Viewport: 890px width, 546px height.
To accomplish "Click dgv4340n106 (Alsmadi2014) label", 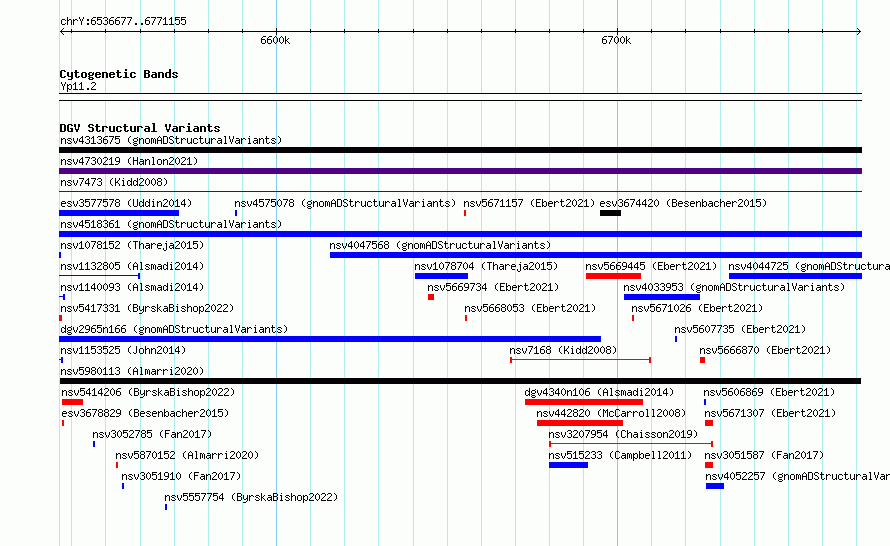I will 599,392.
